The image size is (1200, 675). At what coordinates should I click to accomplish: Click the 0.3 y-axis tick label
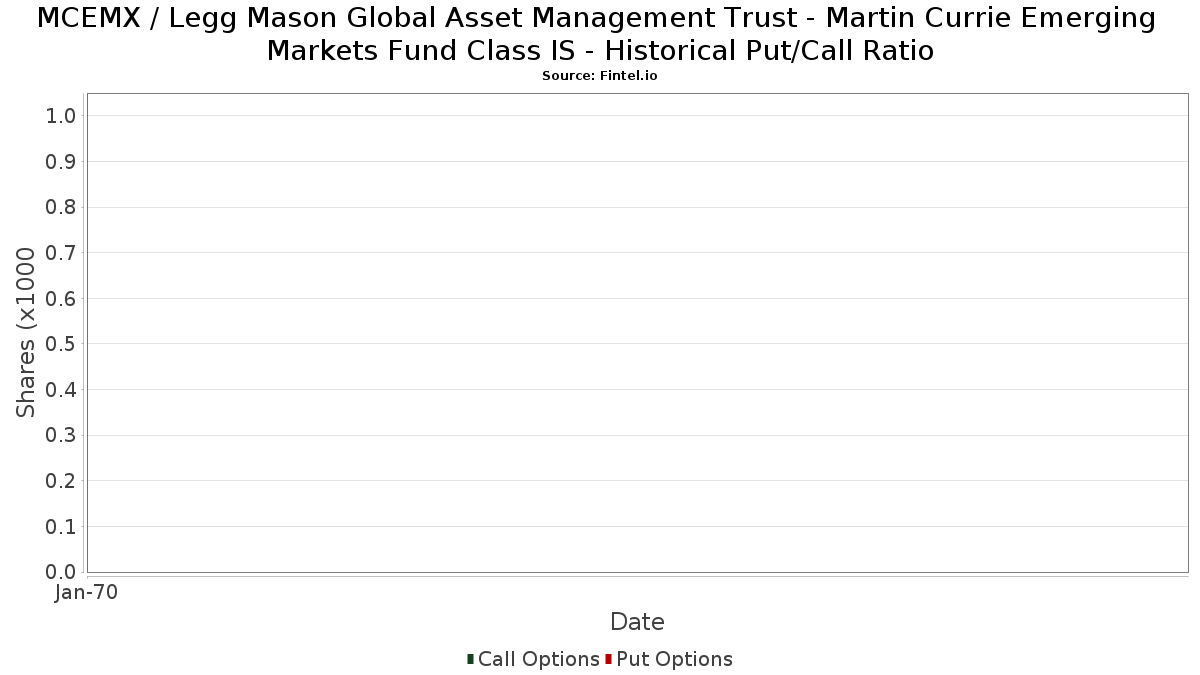61,436
